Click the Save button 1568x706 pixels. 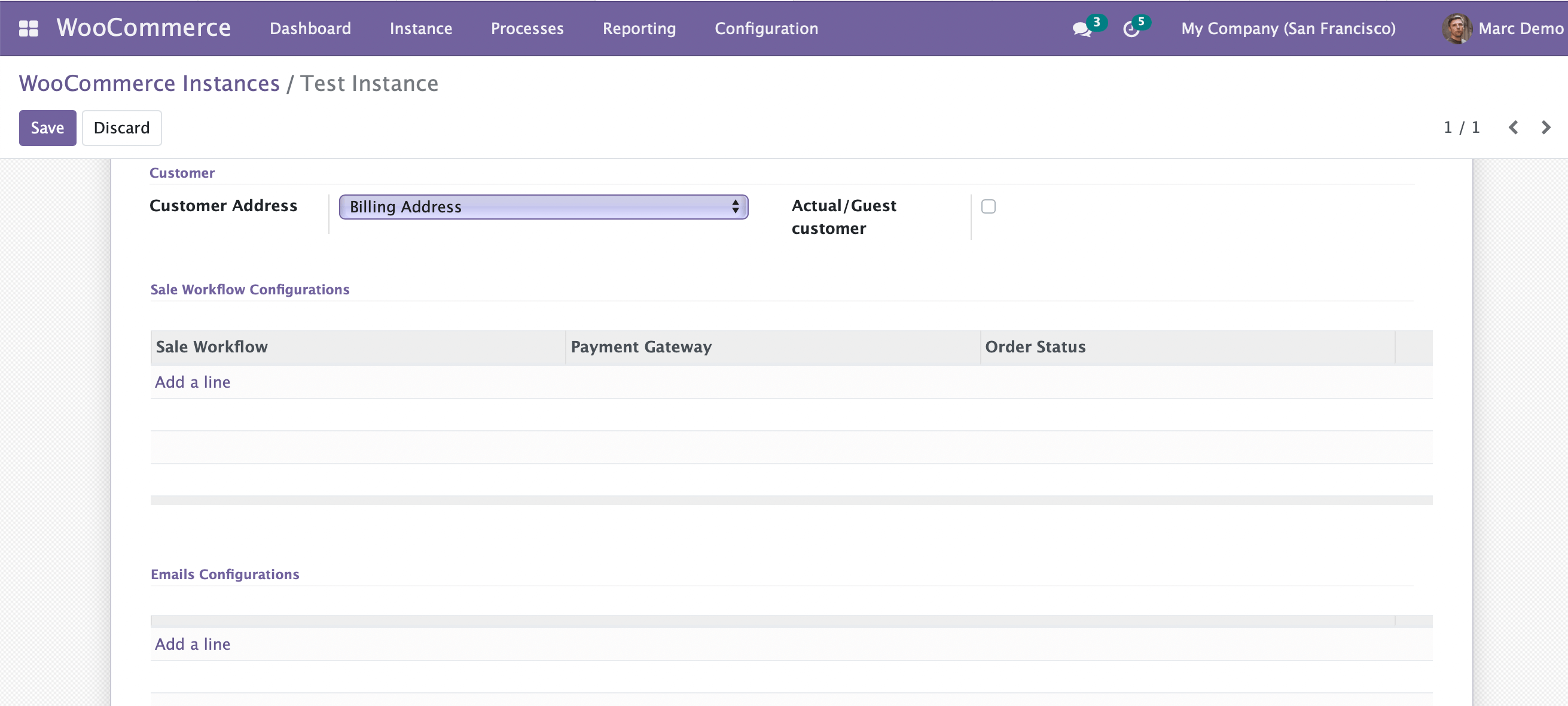click(47, 128)
